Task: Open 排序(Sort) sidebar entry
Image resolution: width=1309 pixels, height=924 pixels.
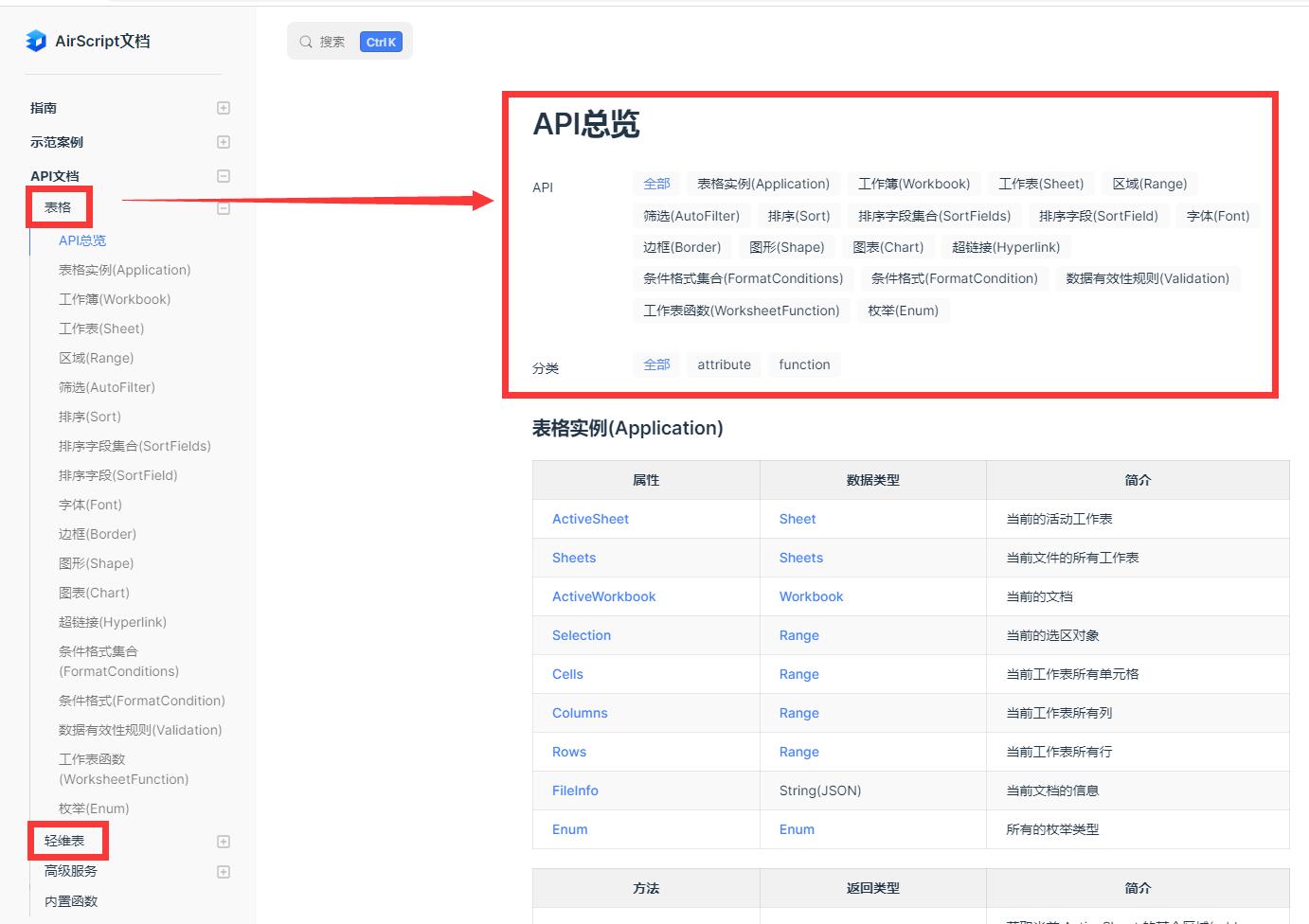Action: point(90,417)
